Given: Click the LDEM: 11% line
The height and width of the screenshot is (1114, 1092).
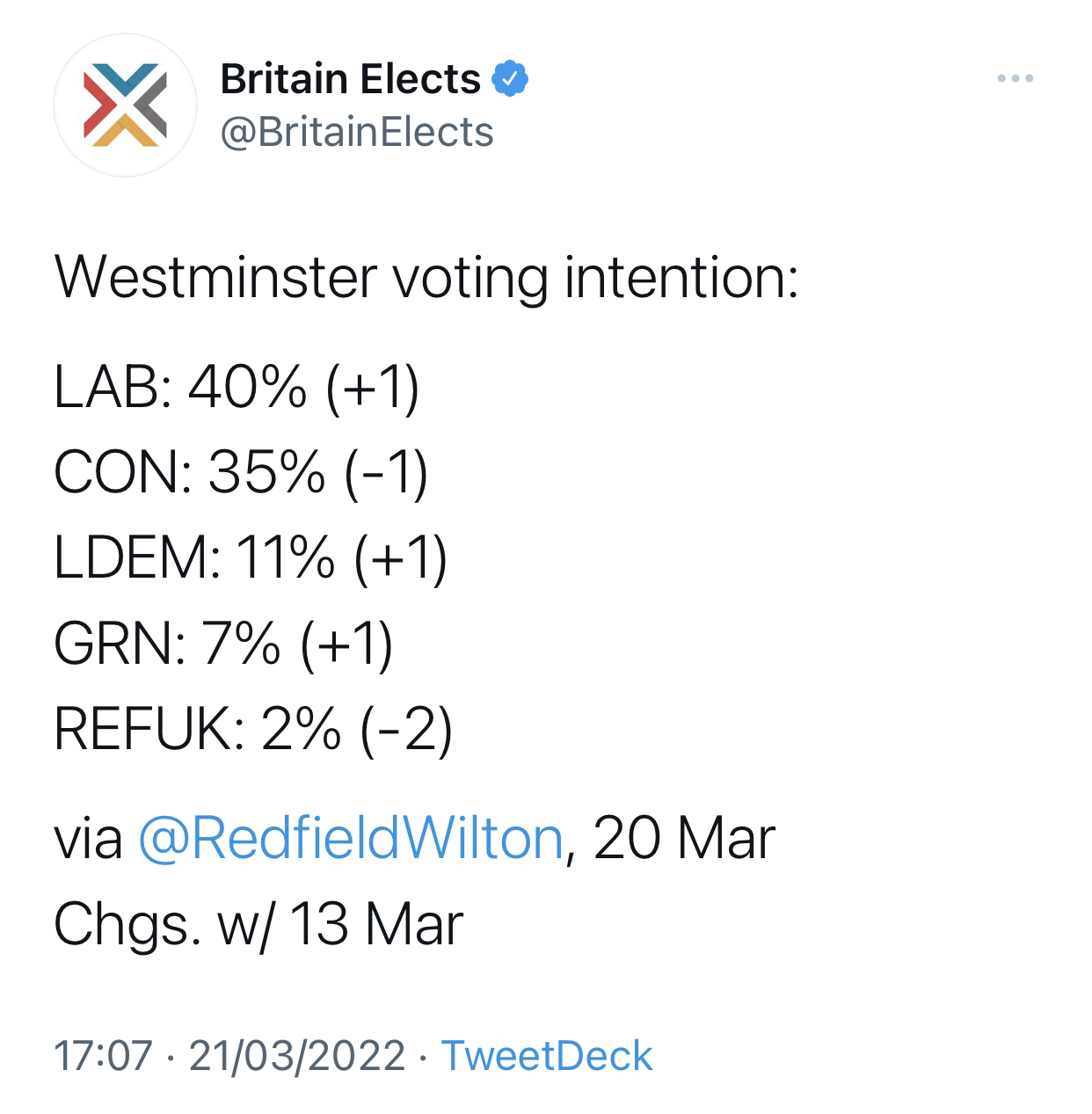Looking at the screenshot, I should tap(251, 557).
